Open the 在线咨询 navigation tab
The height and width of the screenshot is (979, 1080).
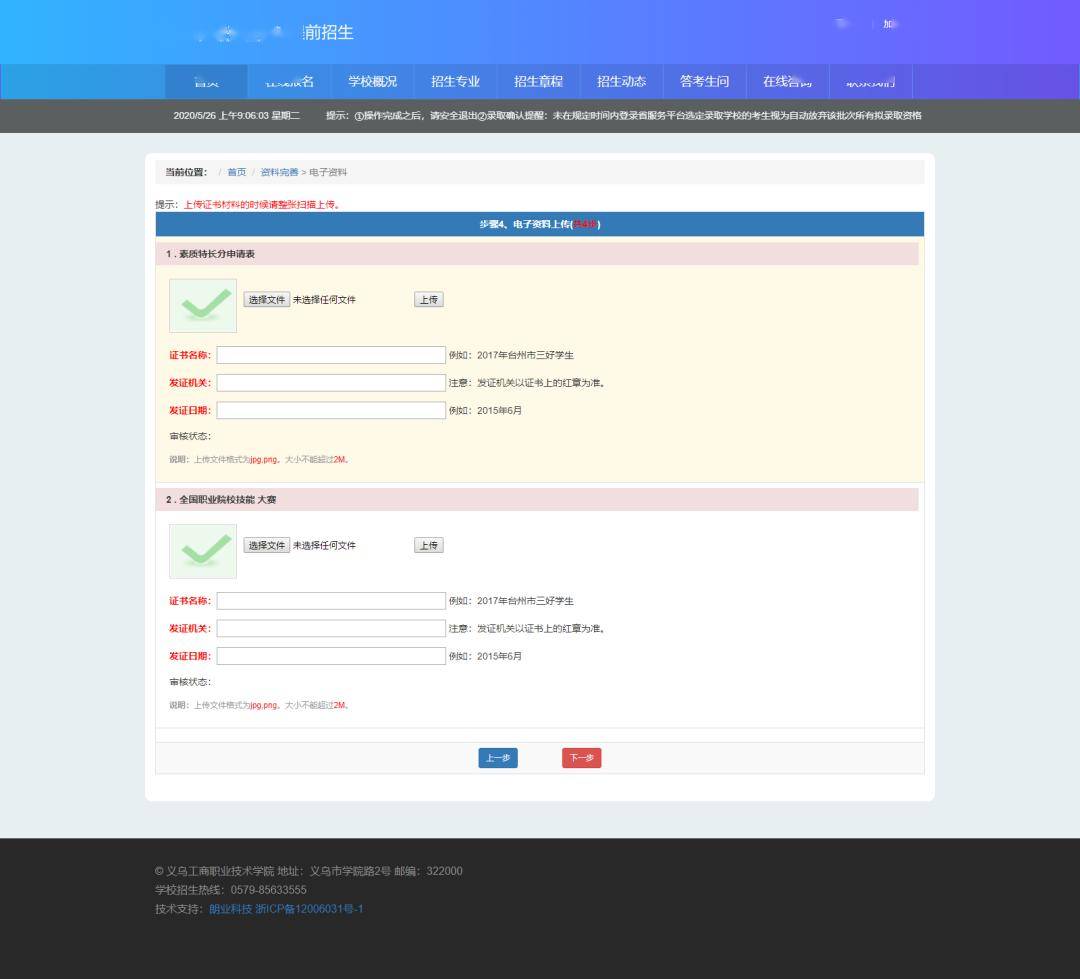coord(787,81)
